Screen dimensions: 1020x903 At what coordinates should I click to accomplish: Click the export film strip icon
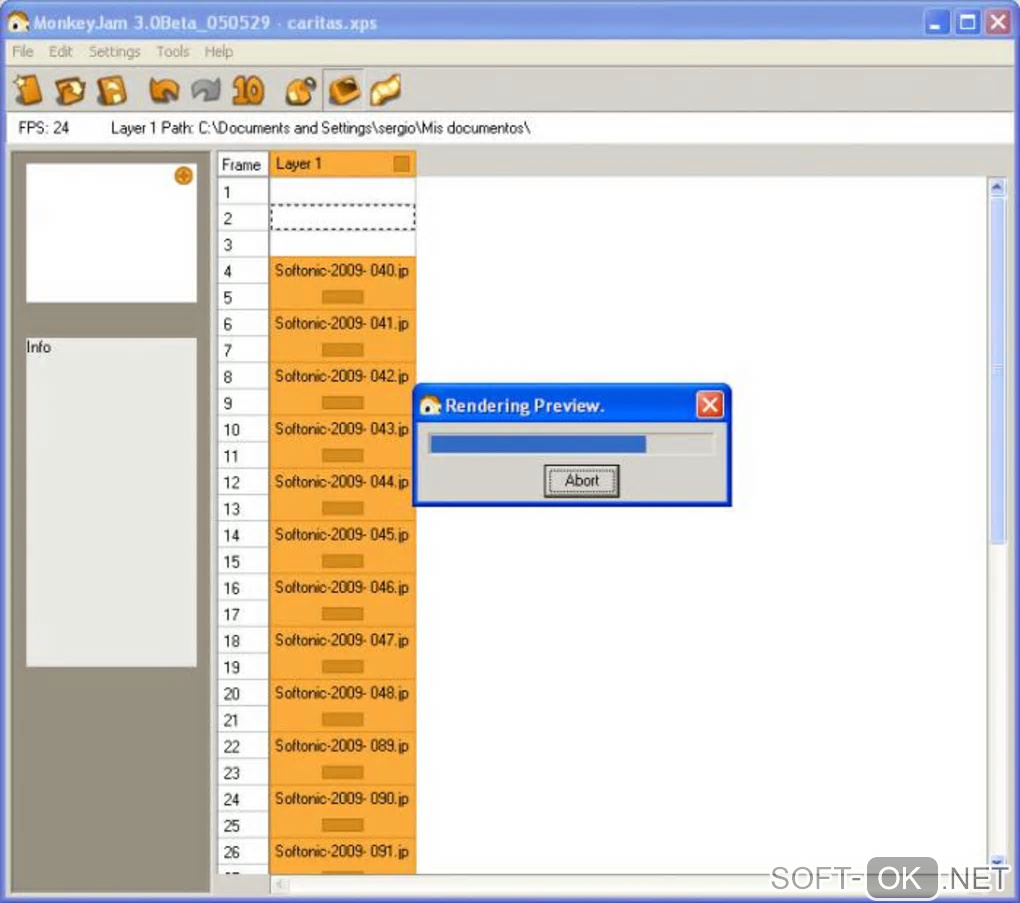point(385,90)
